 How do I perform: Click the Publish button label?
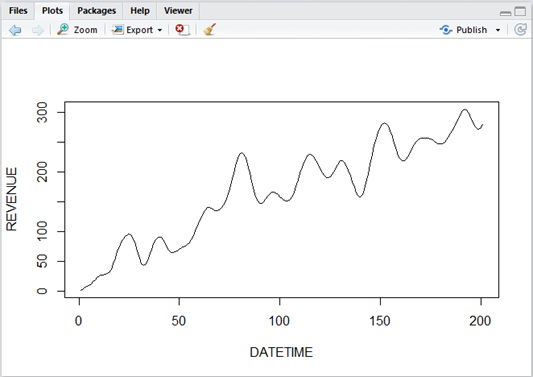471,30
